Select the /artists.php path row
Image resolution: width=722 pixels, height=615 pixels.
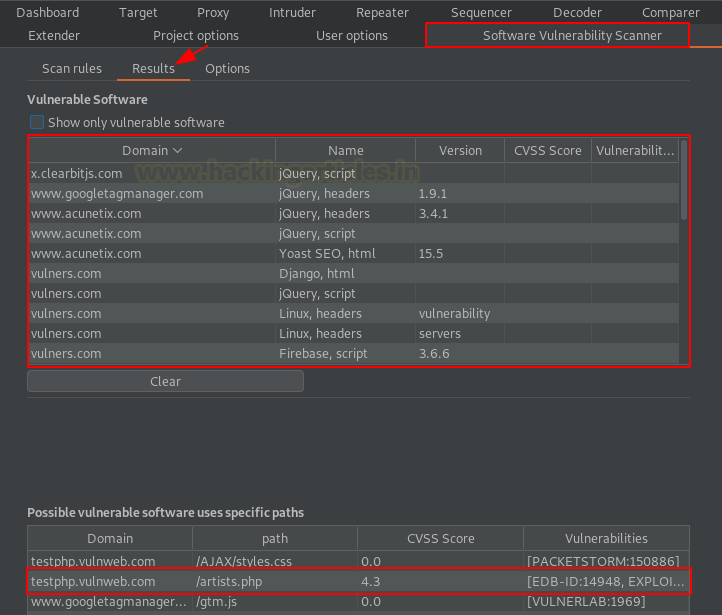(x=358, y=581)
